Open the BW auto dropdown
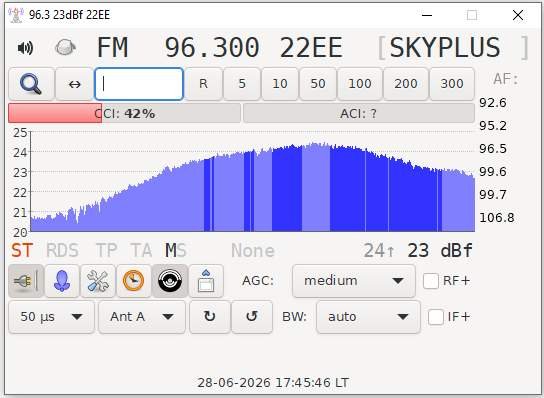Screen dimensions: 544x398 368,317
